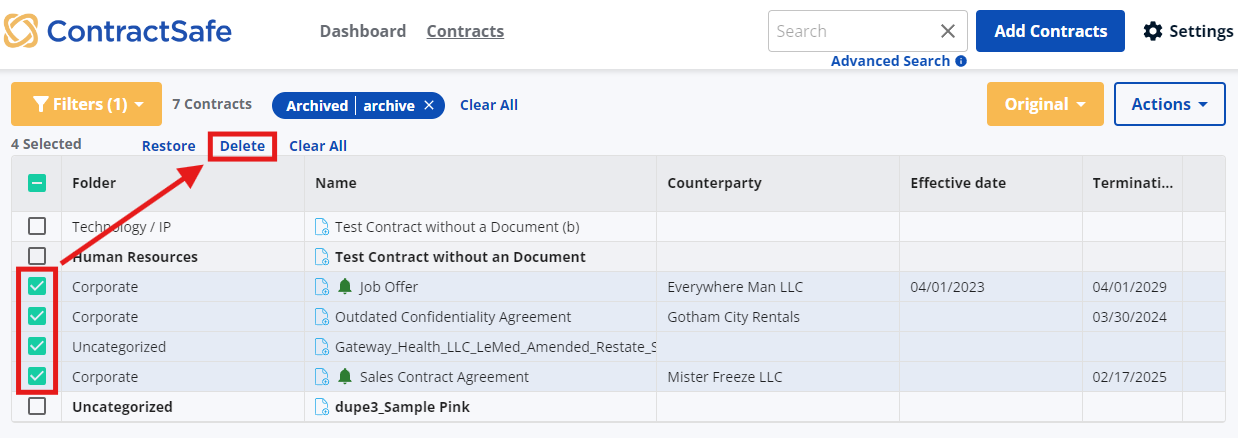Focus the Search input field
This screenshot has width=1238, height=438.
tap(853, 31)
